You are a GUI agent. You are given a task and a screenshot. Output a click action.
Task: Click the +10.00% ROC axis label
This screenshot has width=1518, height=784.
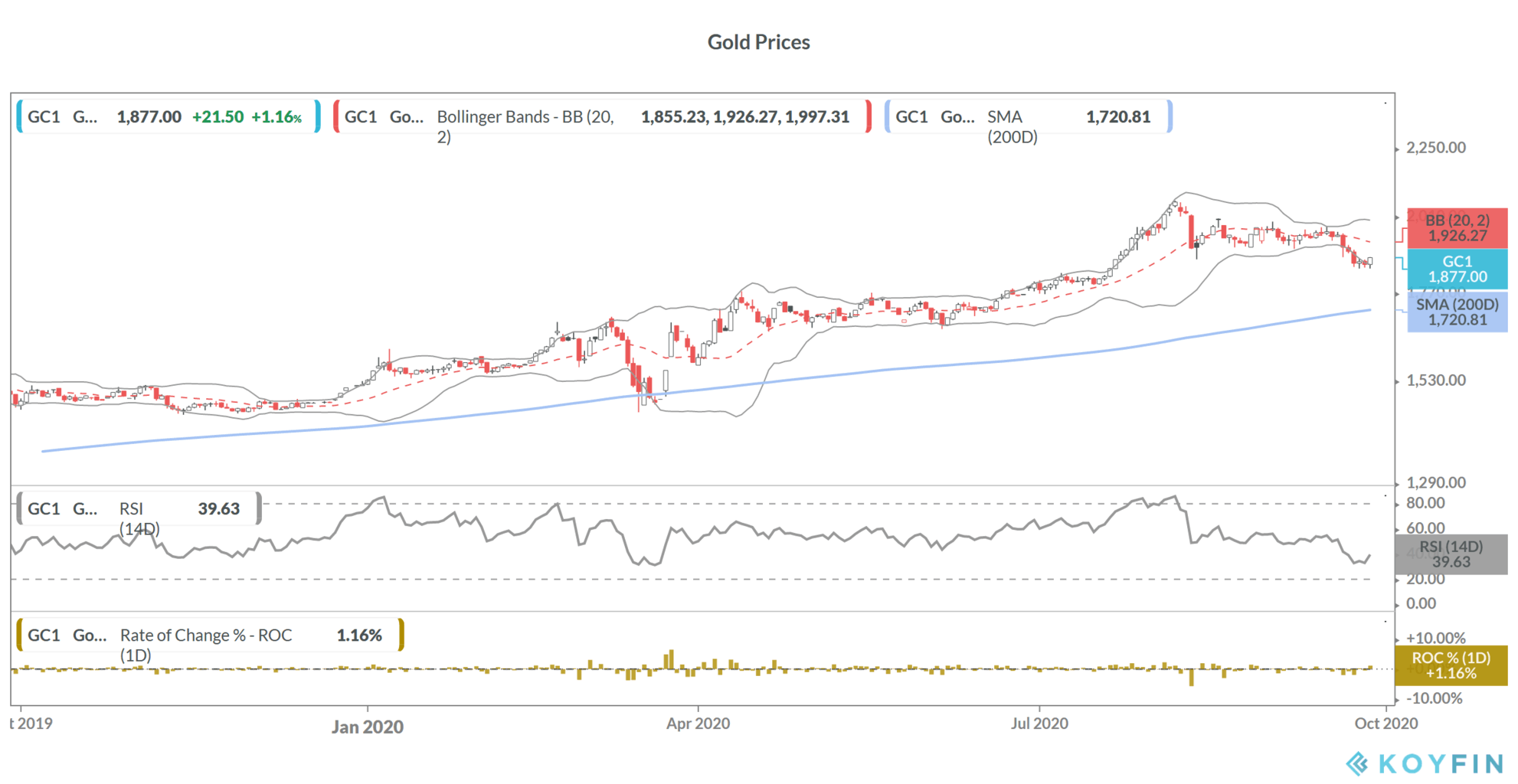point(1436,638)
